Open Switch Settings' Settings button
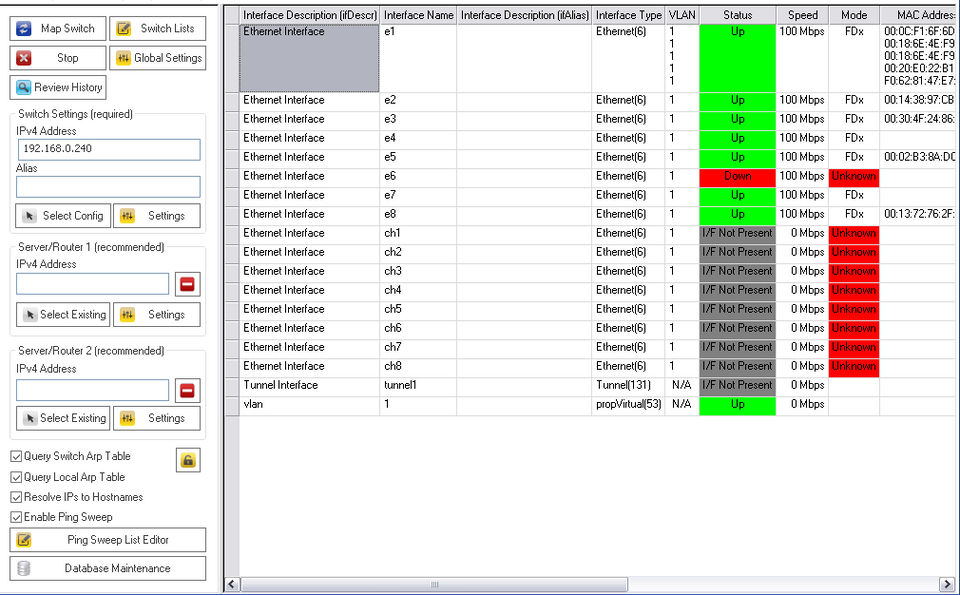This screenshot has width=960, height=595. (157, 215)
